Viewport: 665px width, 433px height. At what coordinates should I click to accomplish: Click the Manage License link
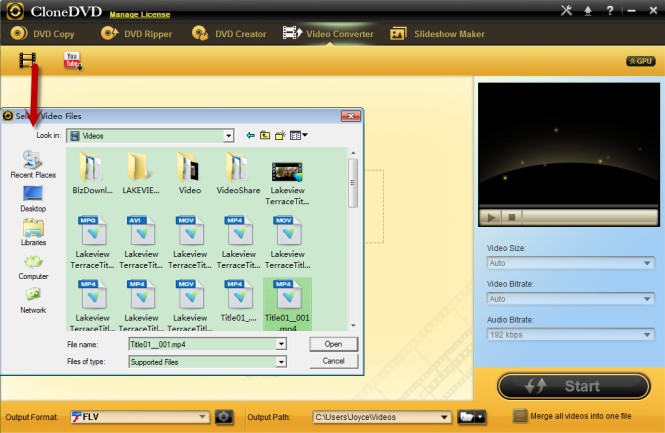click(140, 14)
